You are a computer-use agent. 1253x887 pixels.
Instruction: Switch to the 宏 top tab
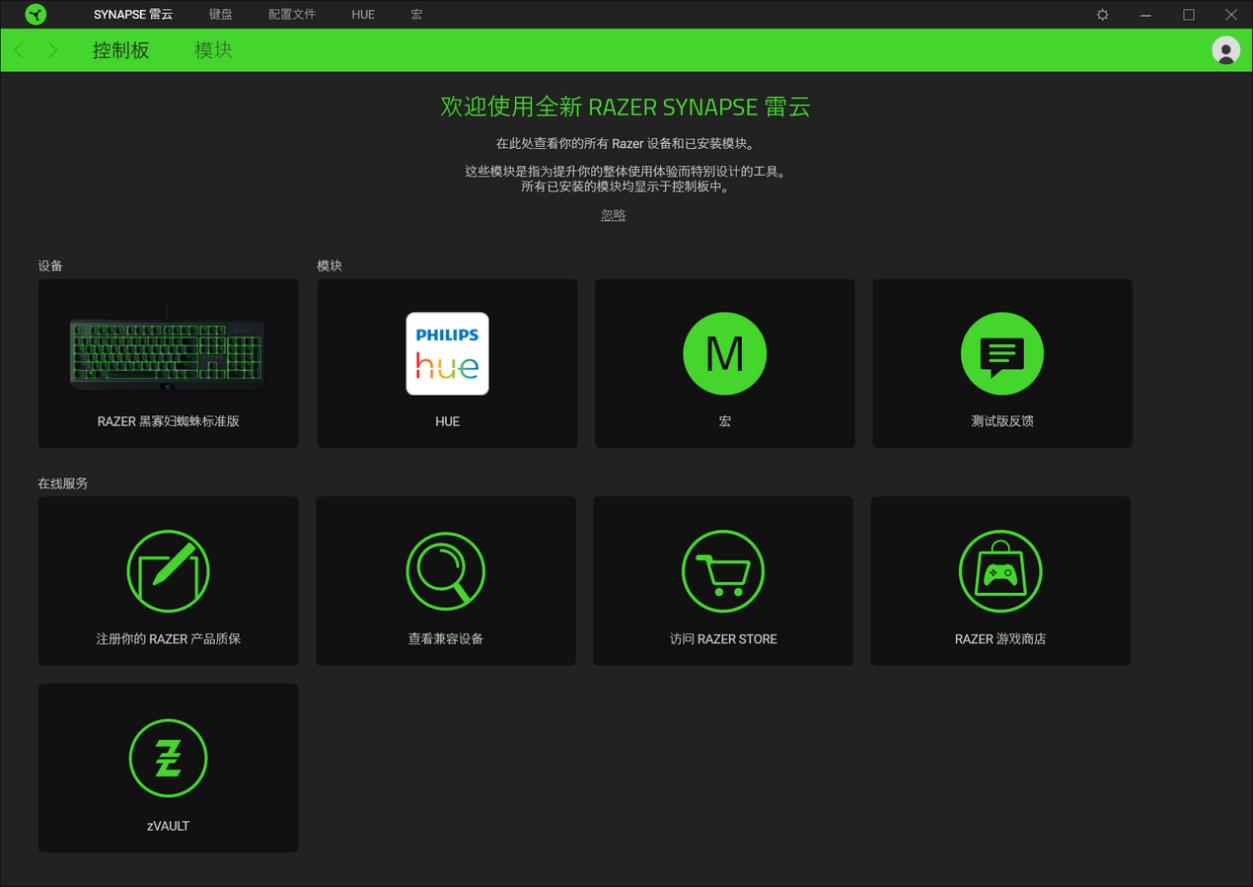pos(416,15)
